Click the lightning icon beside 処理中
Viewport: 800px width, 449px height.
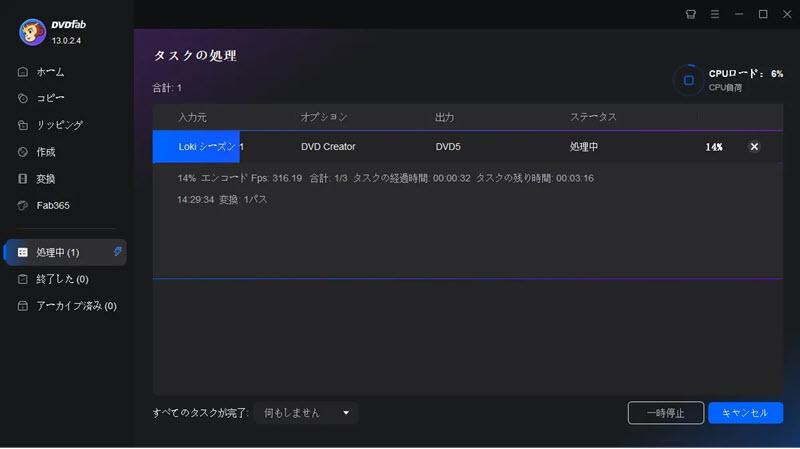click(118, 251)
